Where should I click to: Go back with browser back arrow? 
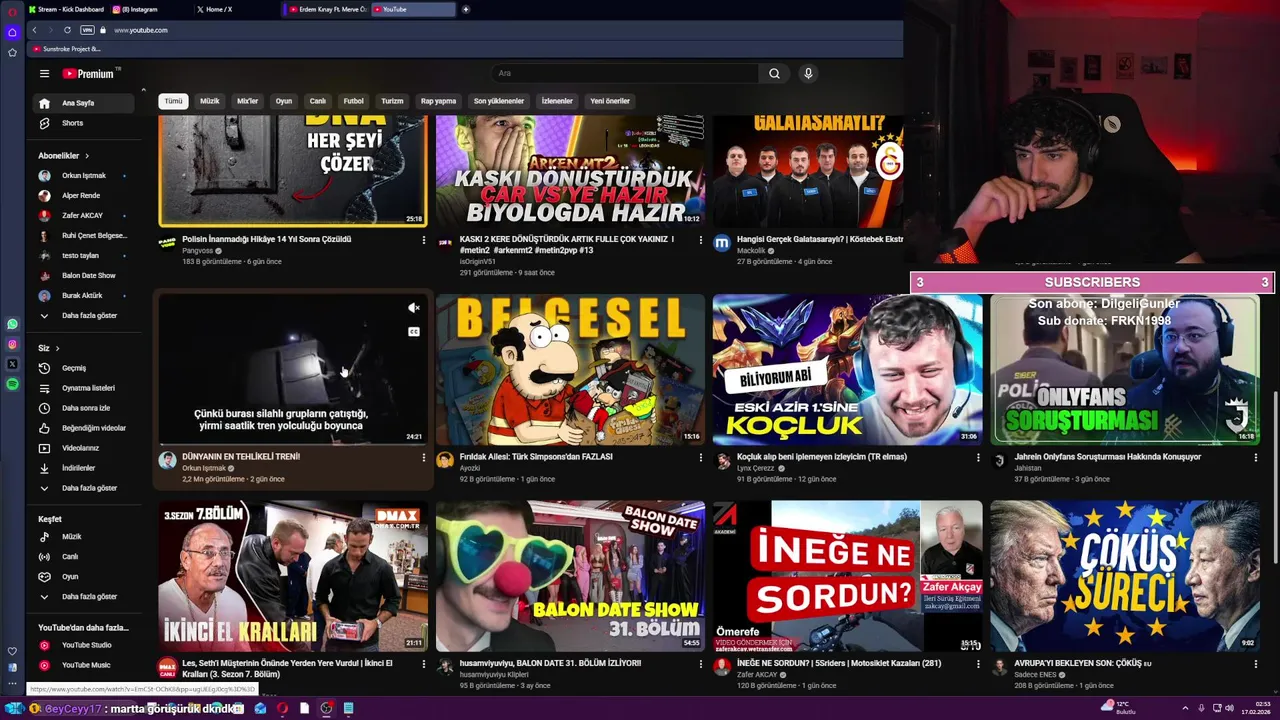[x=34, y=30]
